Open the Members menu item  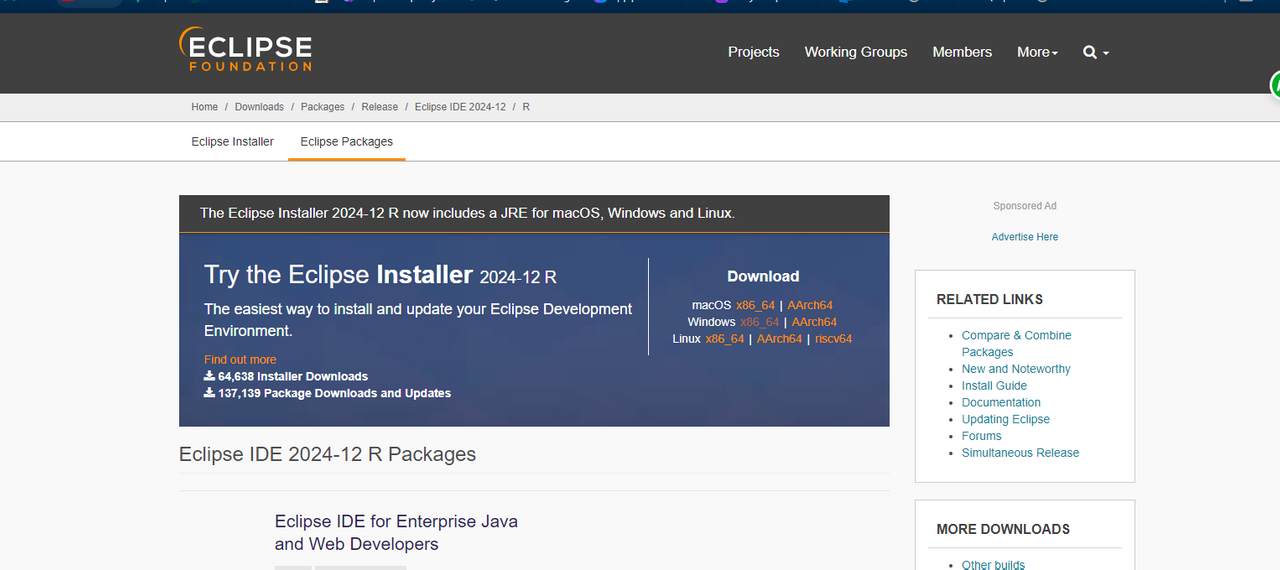(962, 52)
